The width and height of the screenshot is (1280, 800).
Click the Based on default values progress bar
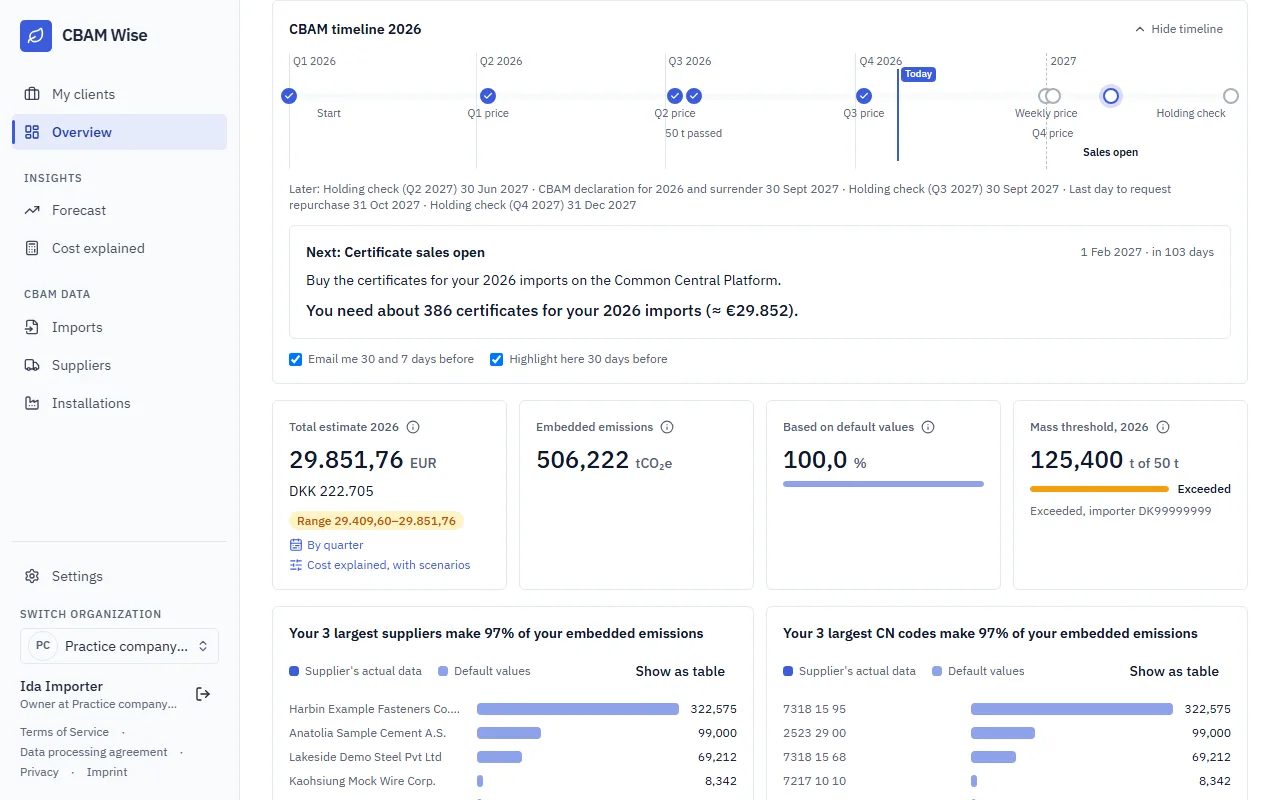point(883,484)
